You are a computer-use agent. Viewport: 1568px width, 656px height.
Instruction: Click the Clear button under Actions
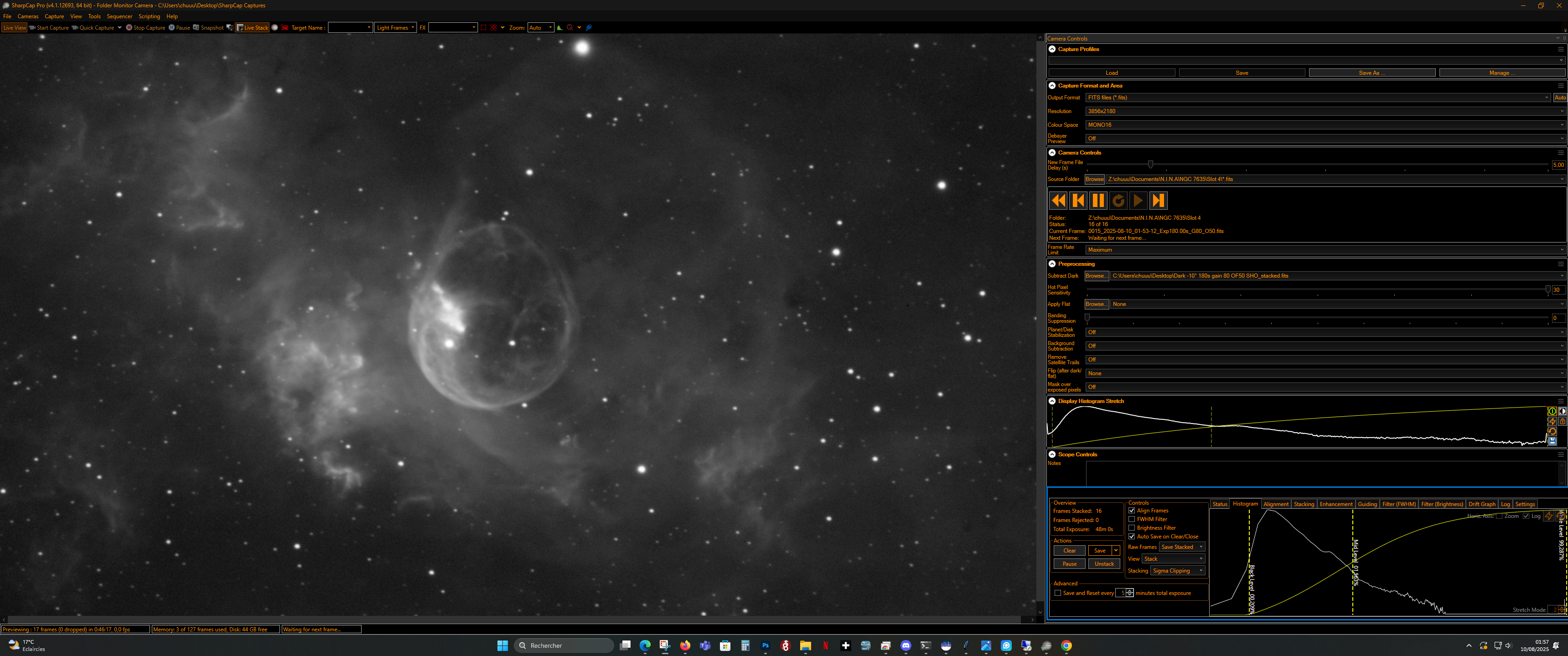[1070, 551]
